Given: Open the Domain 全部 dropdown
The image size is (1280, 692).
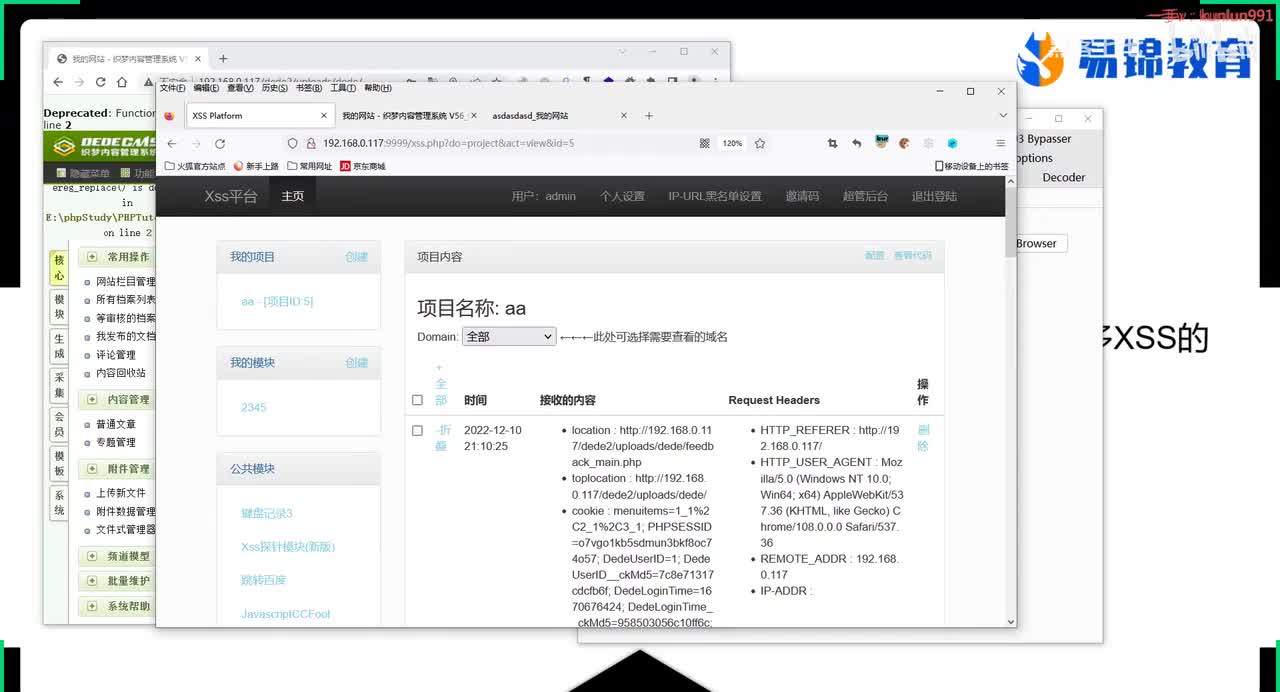Looking at the screenshot, I should [x=509, y=337].
